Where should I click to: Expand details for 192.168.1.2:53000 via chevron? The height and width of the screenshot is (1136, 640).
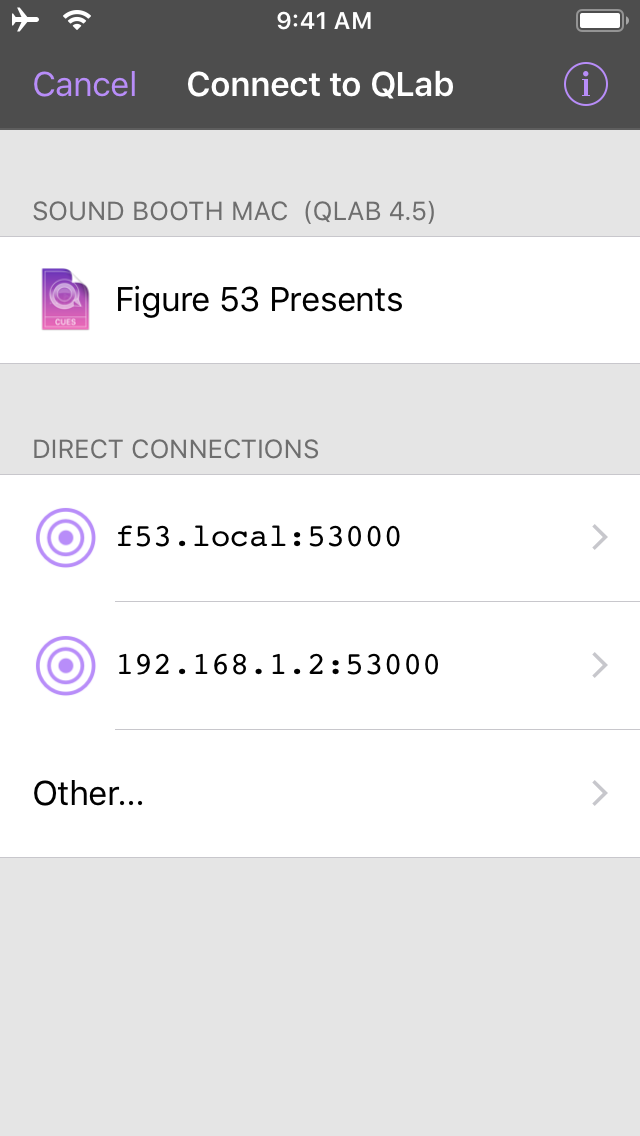[x=599, y=665]
